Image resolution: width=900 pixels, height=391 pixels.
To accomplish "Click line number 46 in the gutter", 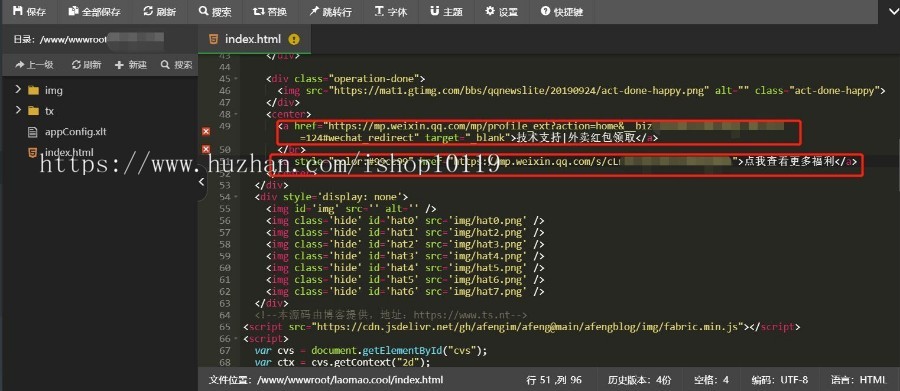I will pos(224,90).
